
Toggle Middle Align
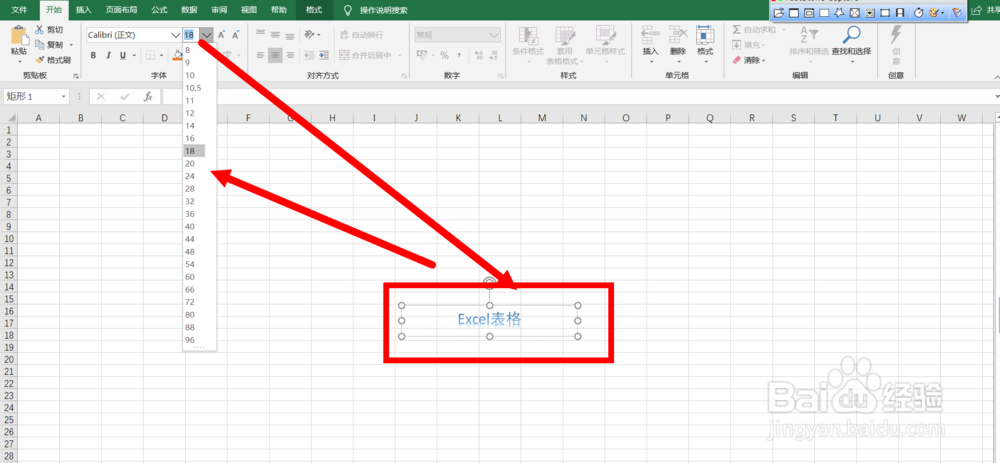[275, 34]
